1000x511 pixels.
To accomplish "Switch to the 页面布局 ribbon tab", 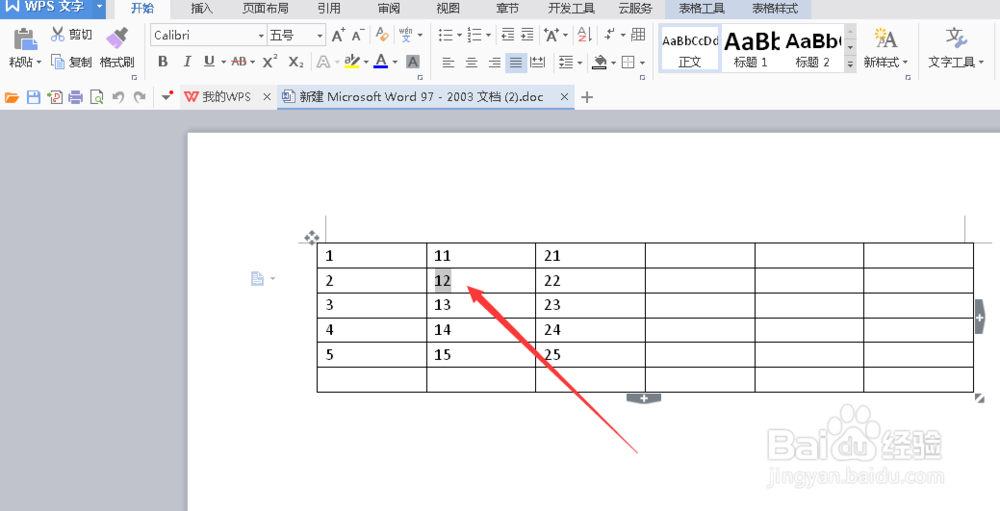I will [x=265, y=8].
